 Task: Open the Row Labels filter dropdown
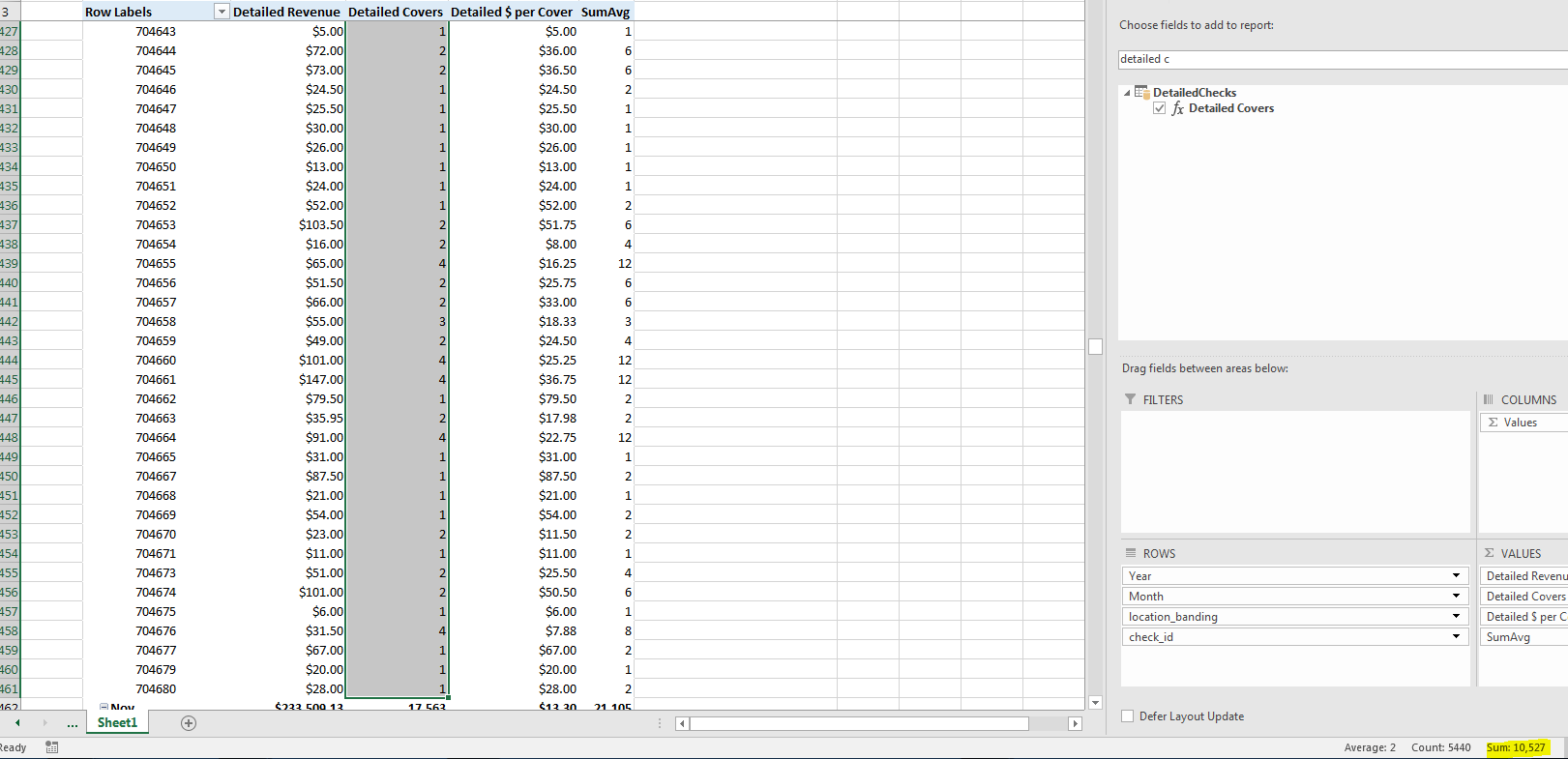coord(222,12)
